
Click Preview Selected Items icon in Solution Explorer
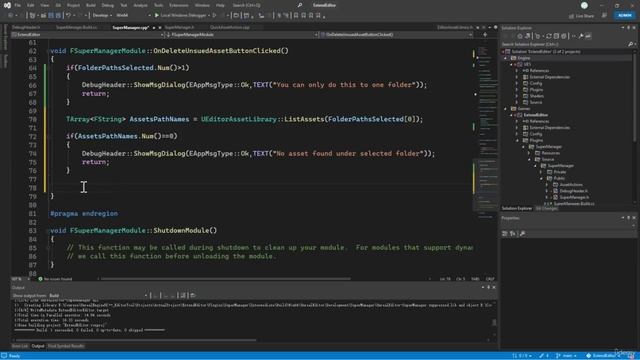[x=588, y=36]
